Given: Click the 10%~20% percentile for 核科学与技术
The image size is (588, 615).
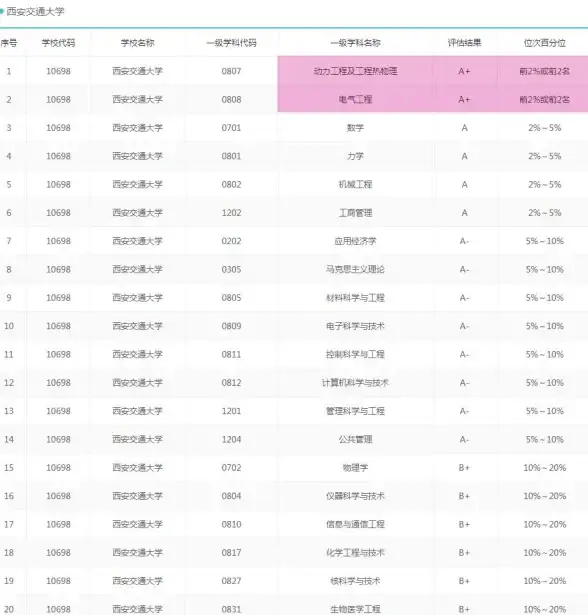Looking at the screenshot, I should (545, 581).
